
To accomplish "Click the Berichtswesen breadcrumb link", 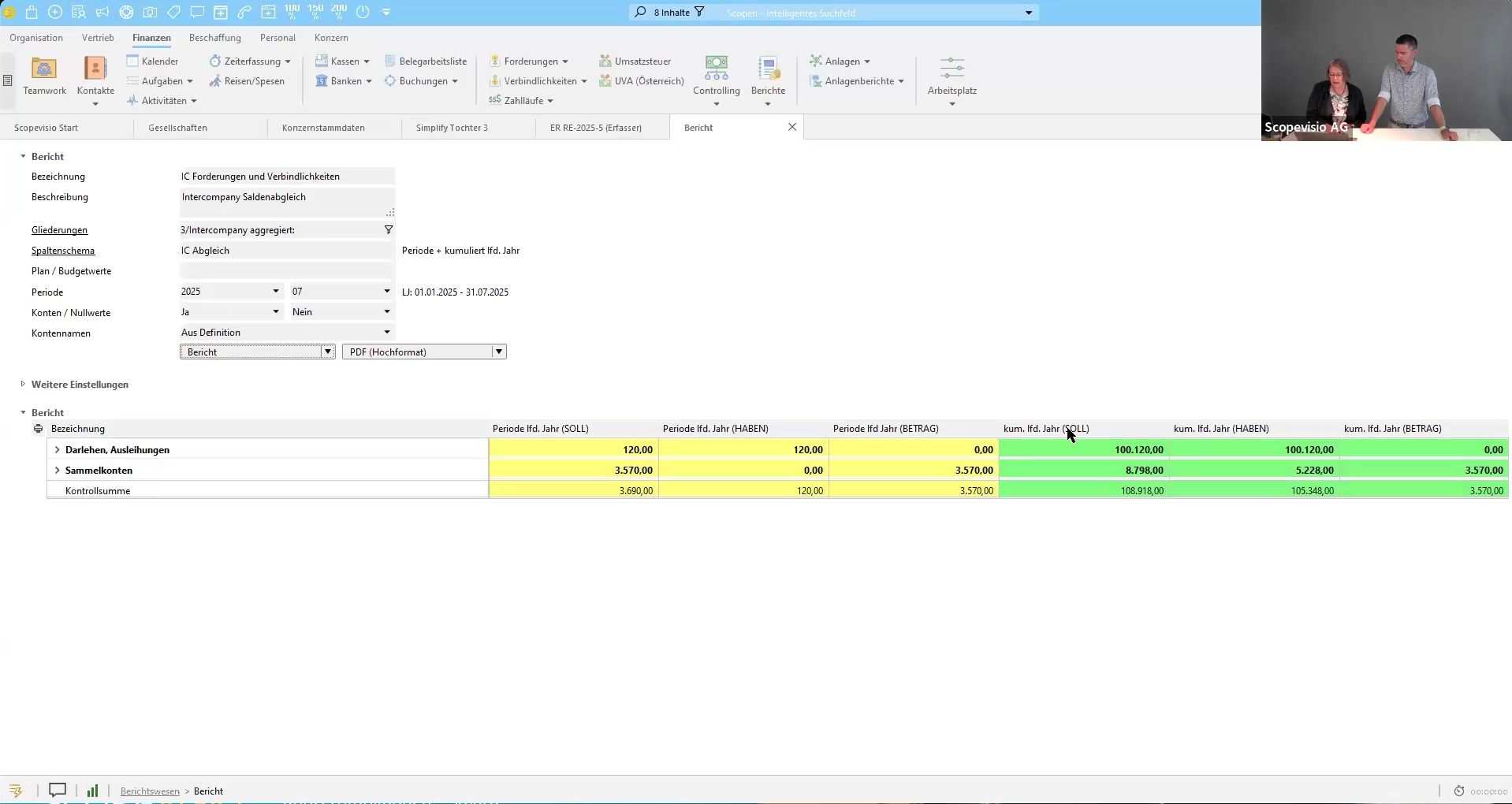I will point(150,791).
